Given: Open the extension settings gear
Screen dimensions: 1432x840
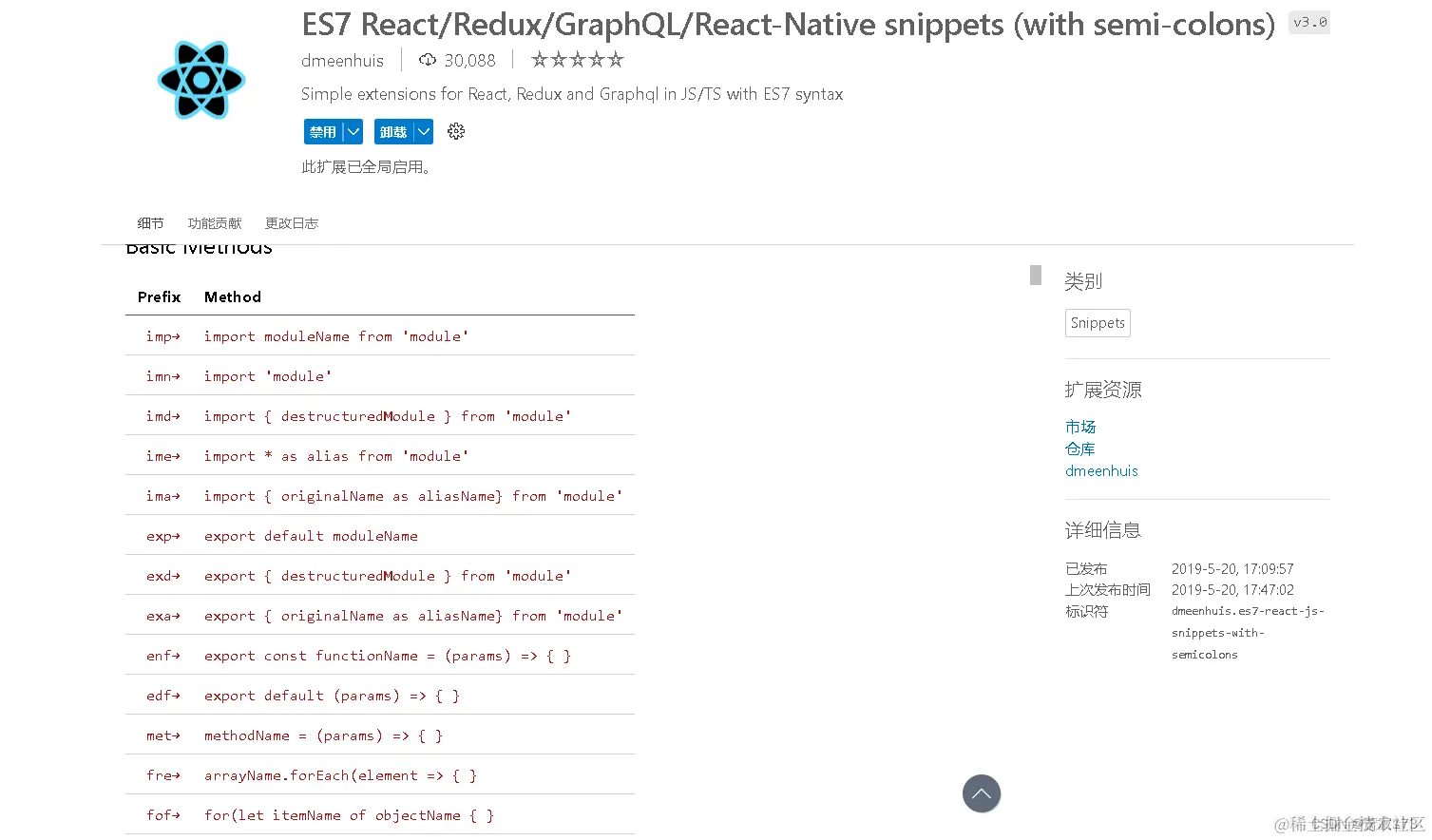Looking at the screenshot, I should click(456, 131).
